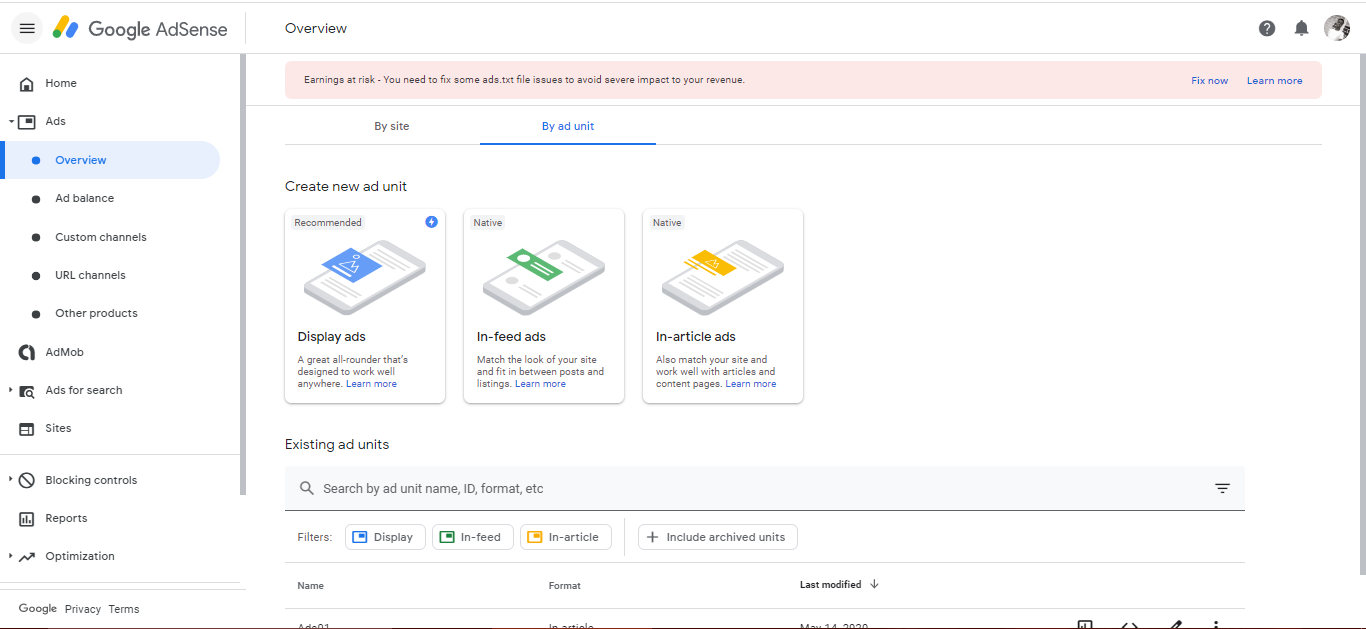Open Custom channels in the sidebar

click(x=101, y=237)
